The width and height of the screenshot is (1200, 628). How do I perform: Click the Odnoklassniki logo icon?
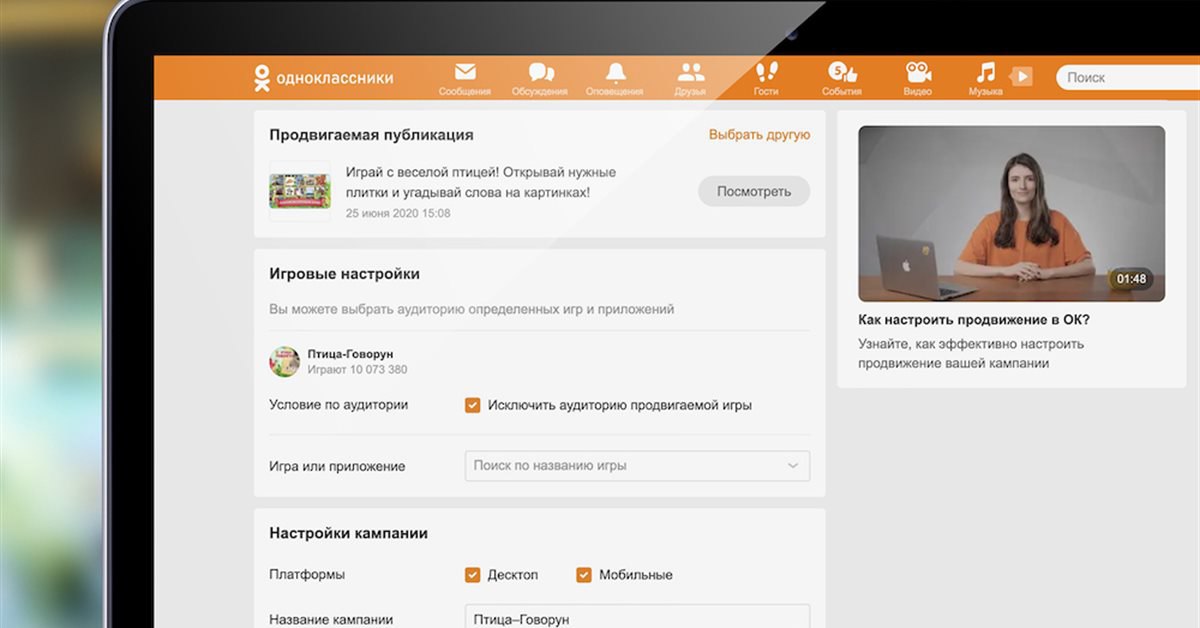point(262,78)
